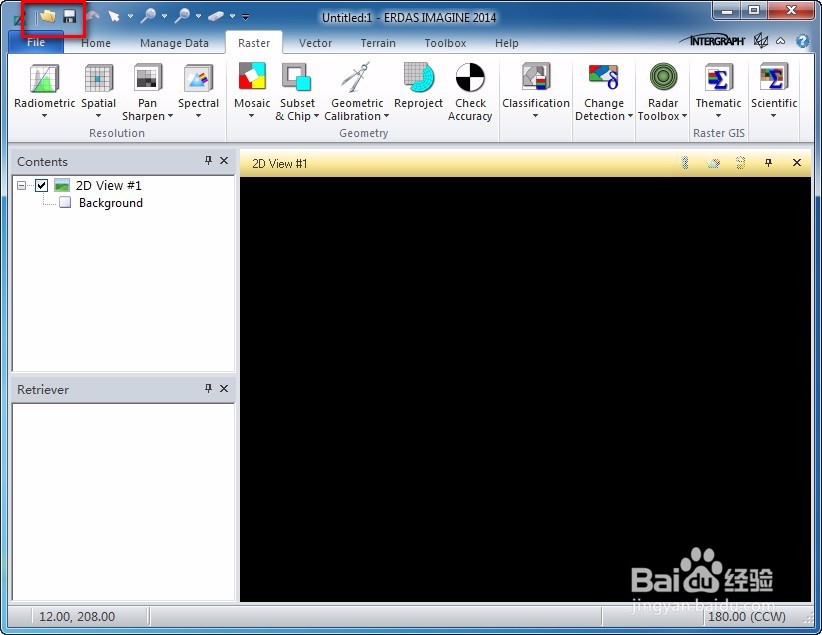Click the second magnifier zoom tool
The height and width of the screenshot is (635, 822).
(x=182, y=16)
